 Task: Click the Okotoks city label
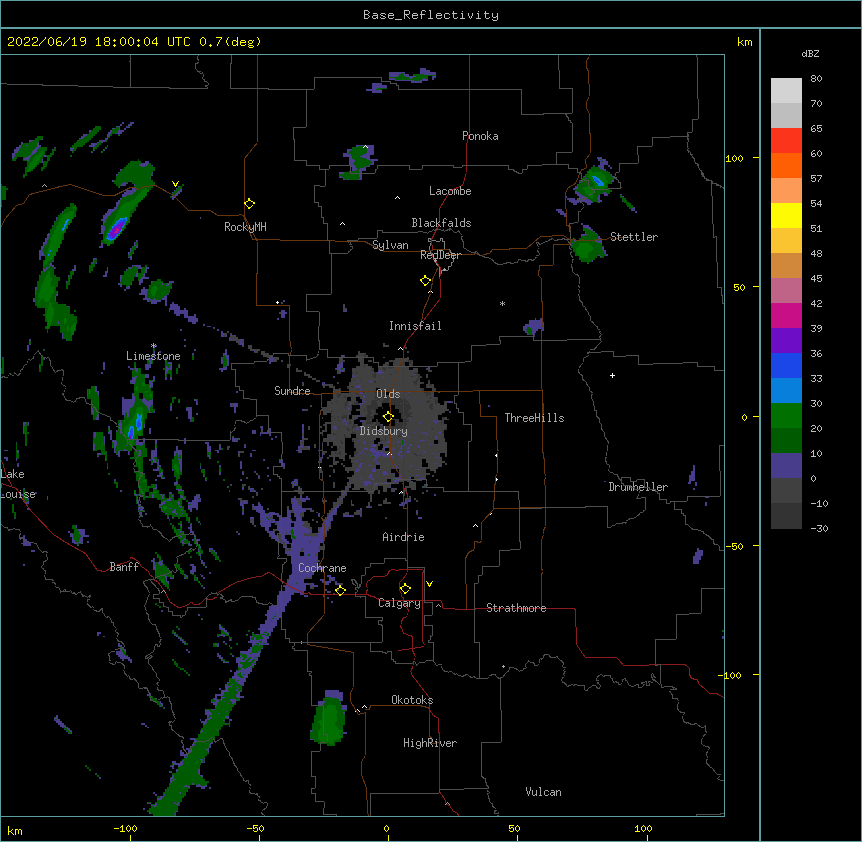[x=412, y=700]
